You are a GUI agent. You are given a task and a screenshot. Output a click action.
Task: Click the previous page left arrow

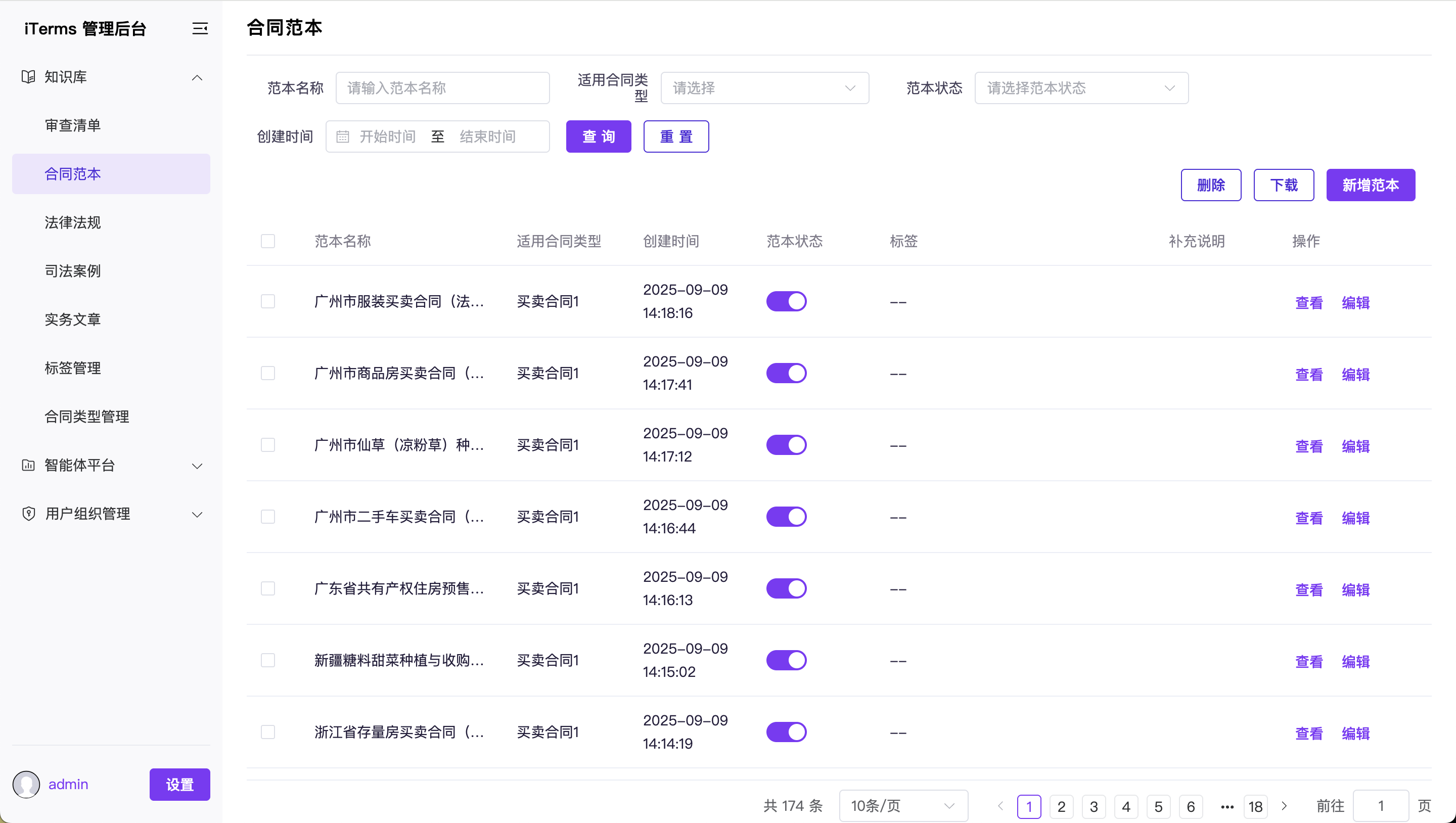tap(1000, 806)
